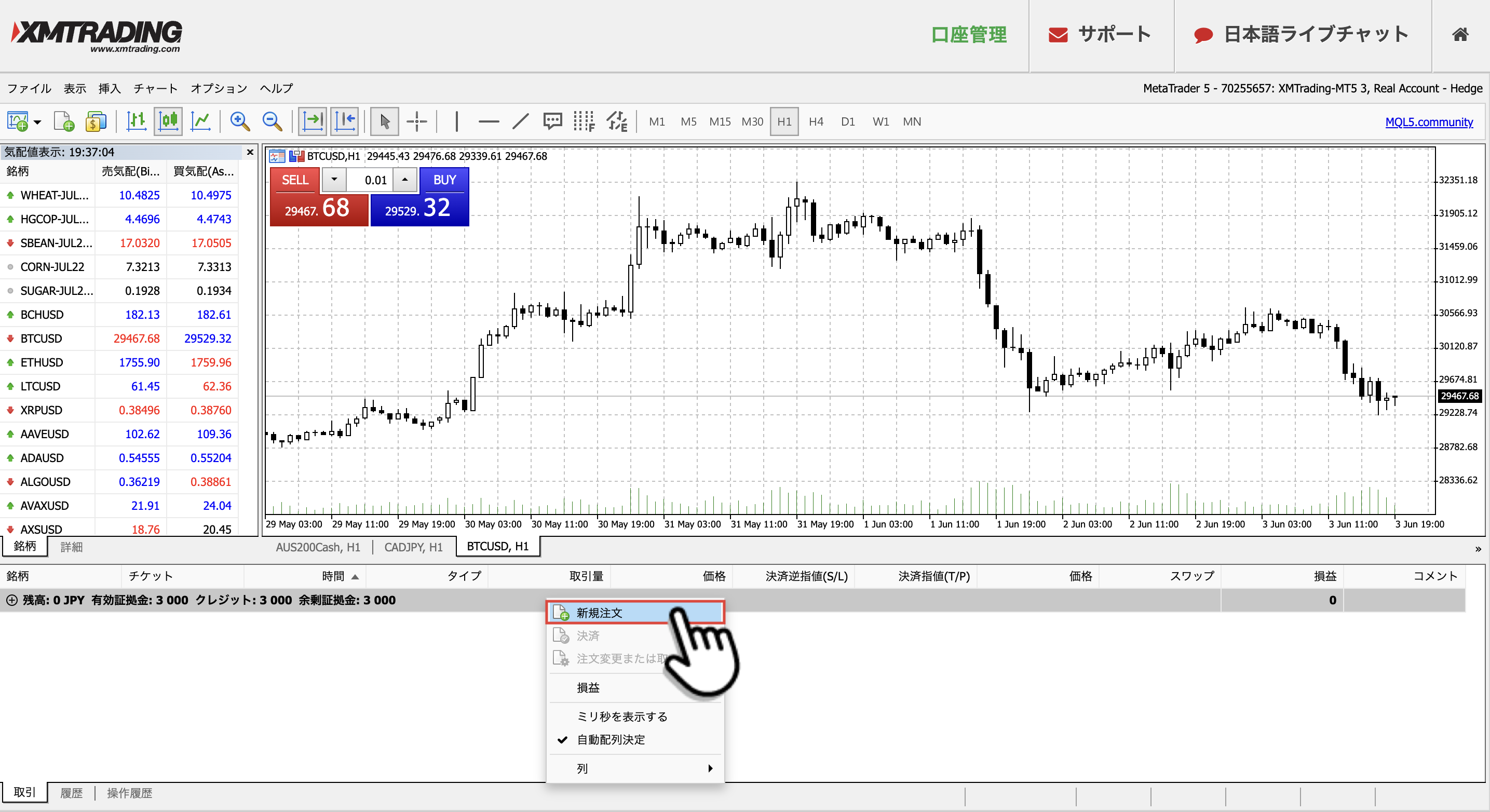Viewport: 1490px width, 812px height.
Task: Expand chart tabs overflow chevron
Action: tap(1478, 549)
